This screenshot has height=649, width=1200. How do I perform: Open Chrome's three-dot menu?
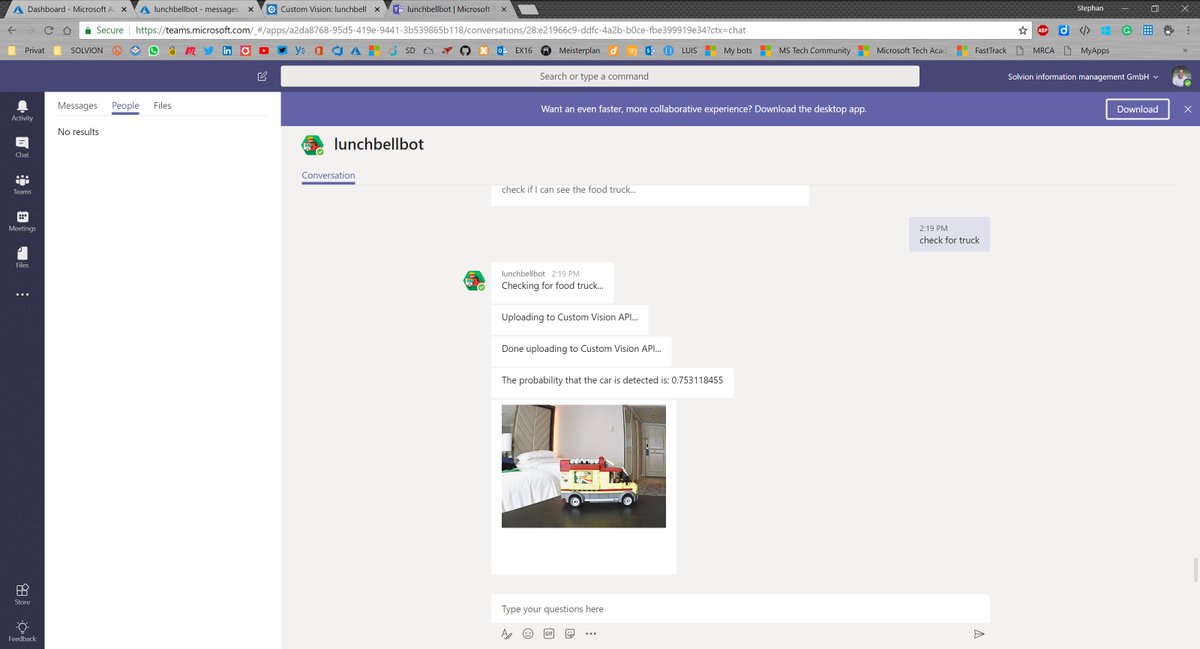(x=1188, y=30)
